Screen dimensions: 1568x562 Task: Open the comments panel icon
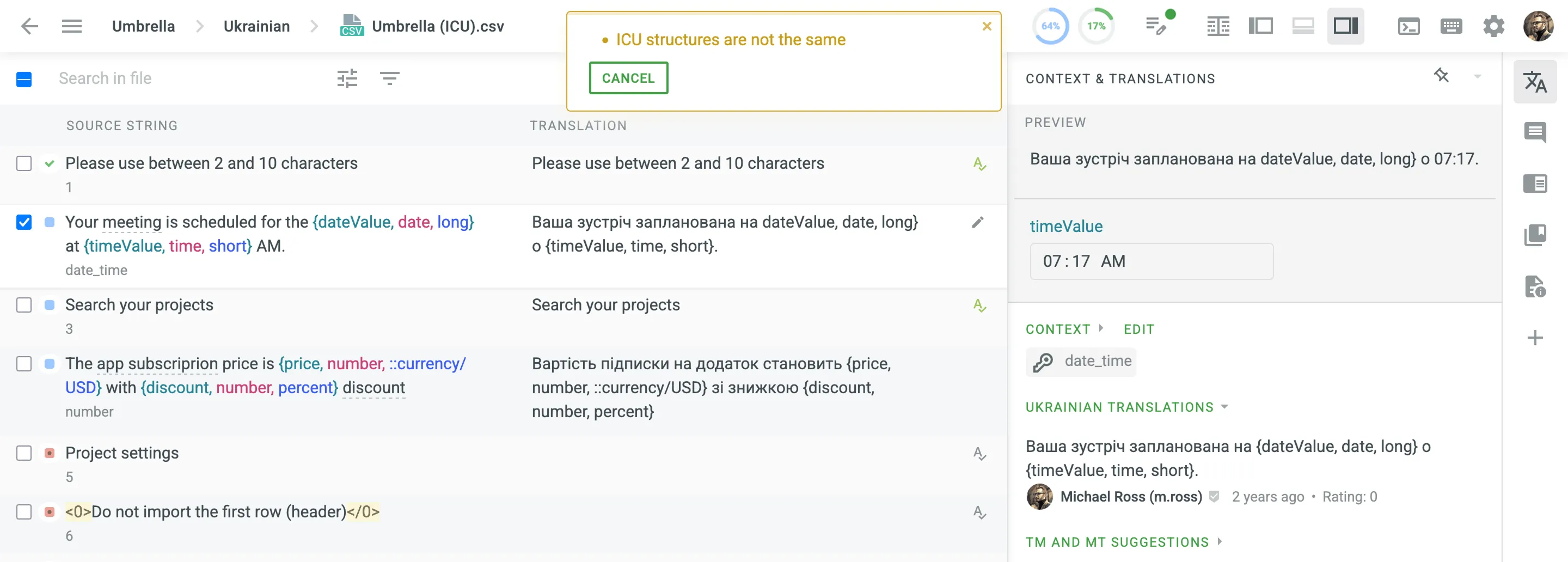click(x=1535, y=132)
